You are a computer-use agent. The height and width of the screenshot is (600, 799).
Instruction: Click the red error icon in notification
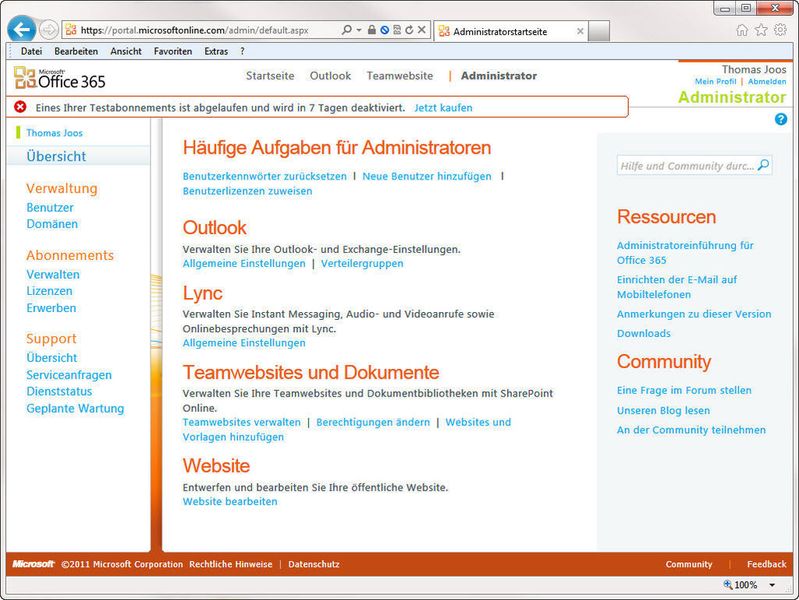click(20, 107)
